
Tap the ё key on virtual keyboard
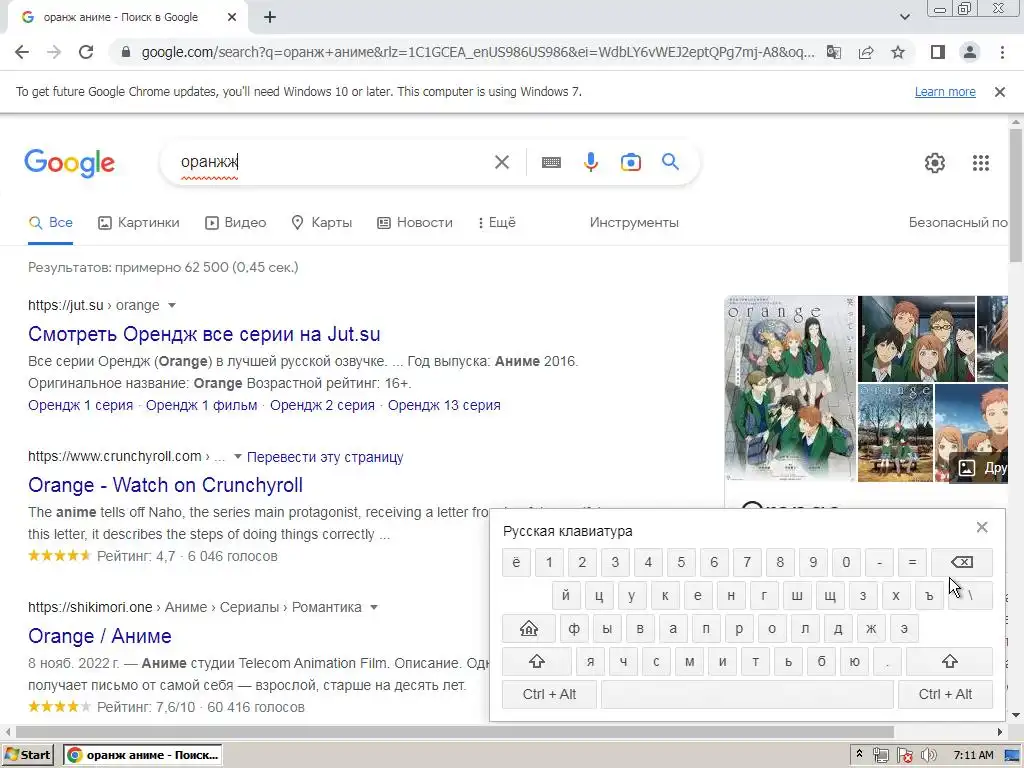tap(516, 562)
